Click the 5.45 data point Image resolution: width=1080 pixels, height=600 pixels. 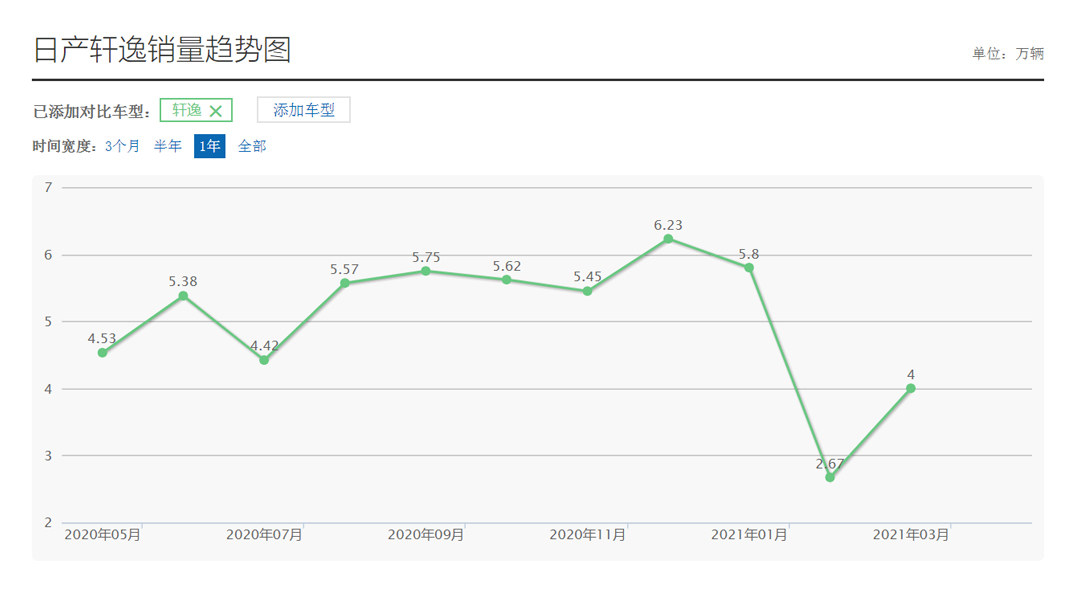pos(588,291)
